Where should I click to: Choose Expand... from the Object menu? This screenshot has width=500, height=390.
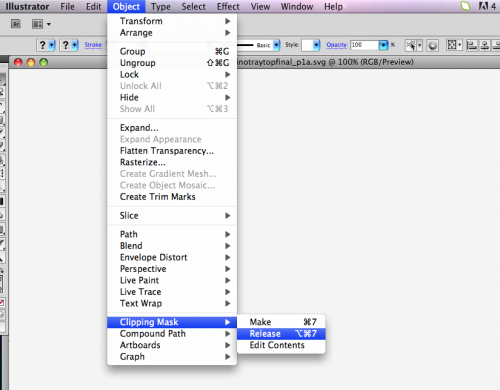(x=172, y=128)
